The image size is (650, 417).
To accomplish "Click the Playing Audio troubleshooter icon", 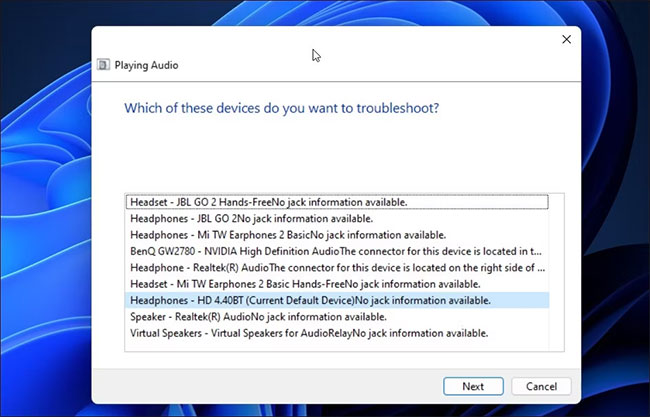I will (x=103, y=65).
